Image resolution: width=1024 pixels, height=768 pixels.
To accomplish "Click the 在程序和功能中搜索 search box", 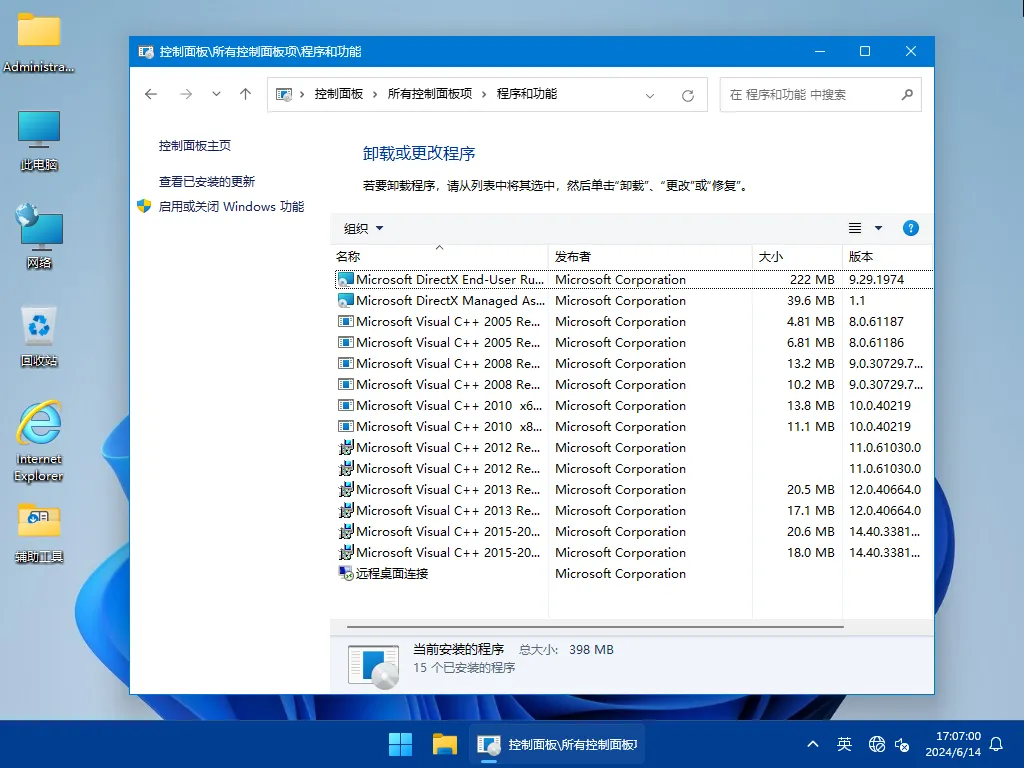I will pos(810,94).
